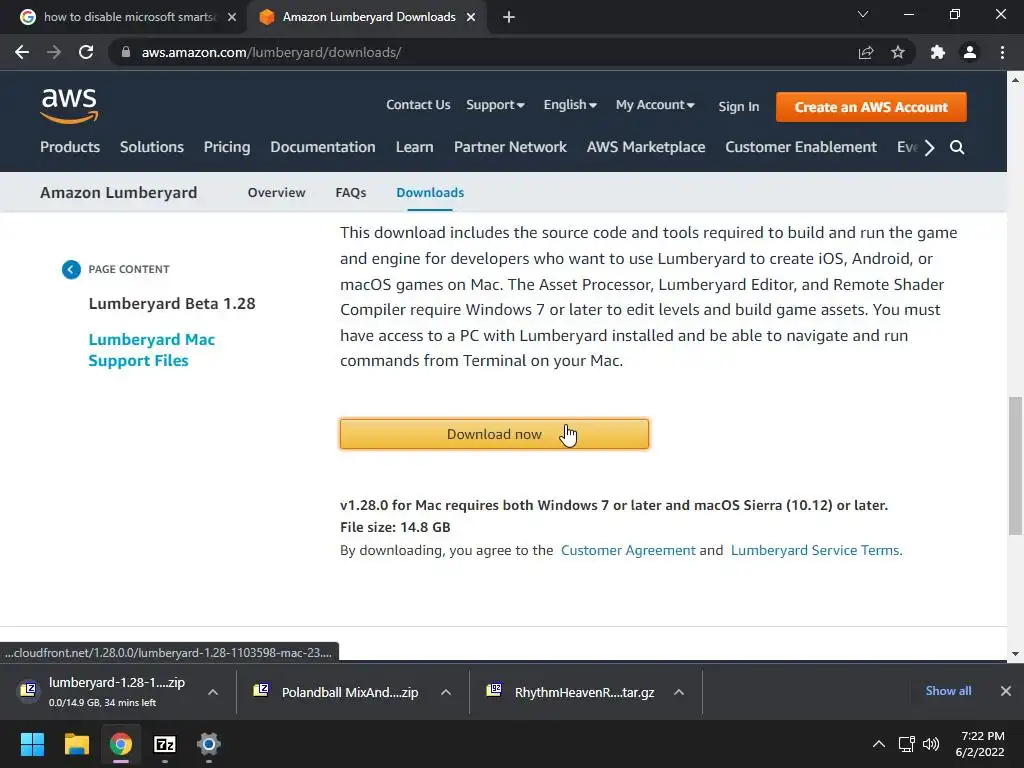1024x768 pixels.
Task: Reload the page with the refresh icon
Action: pos(86,52)
